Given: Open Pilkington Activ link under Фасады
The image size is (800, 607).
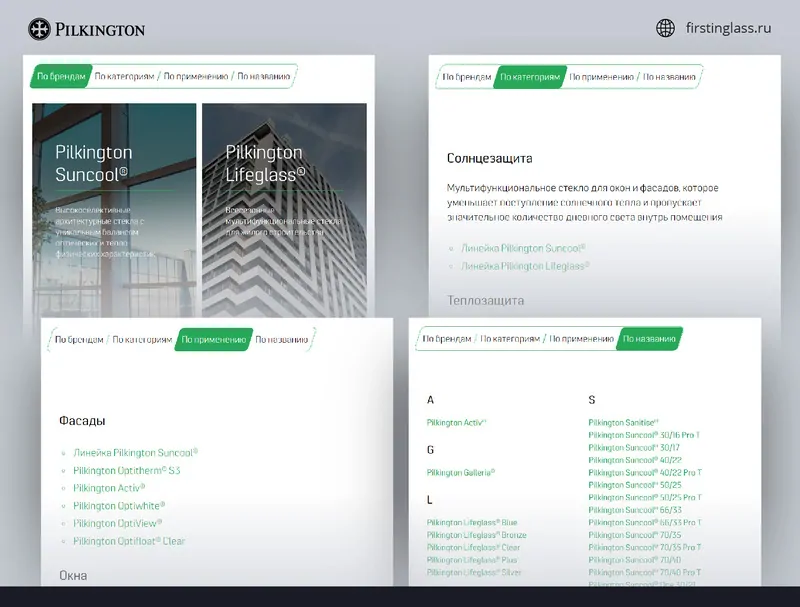Looking at the screenshot, I should click(x=109, y=488).
